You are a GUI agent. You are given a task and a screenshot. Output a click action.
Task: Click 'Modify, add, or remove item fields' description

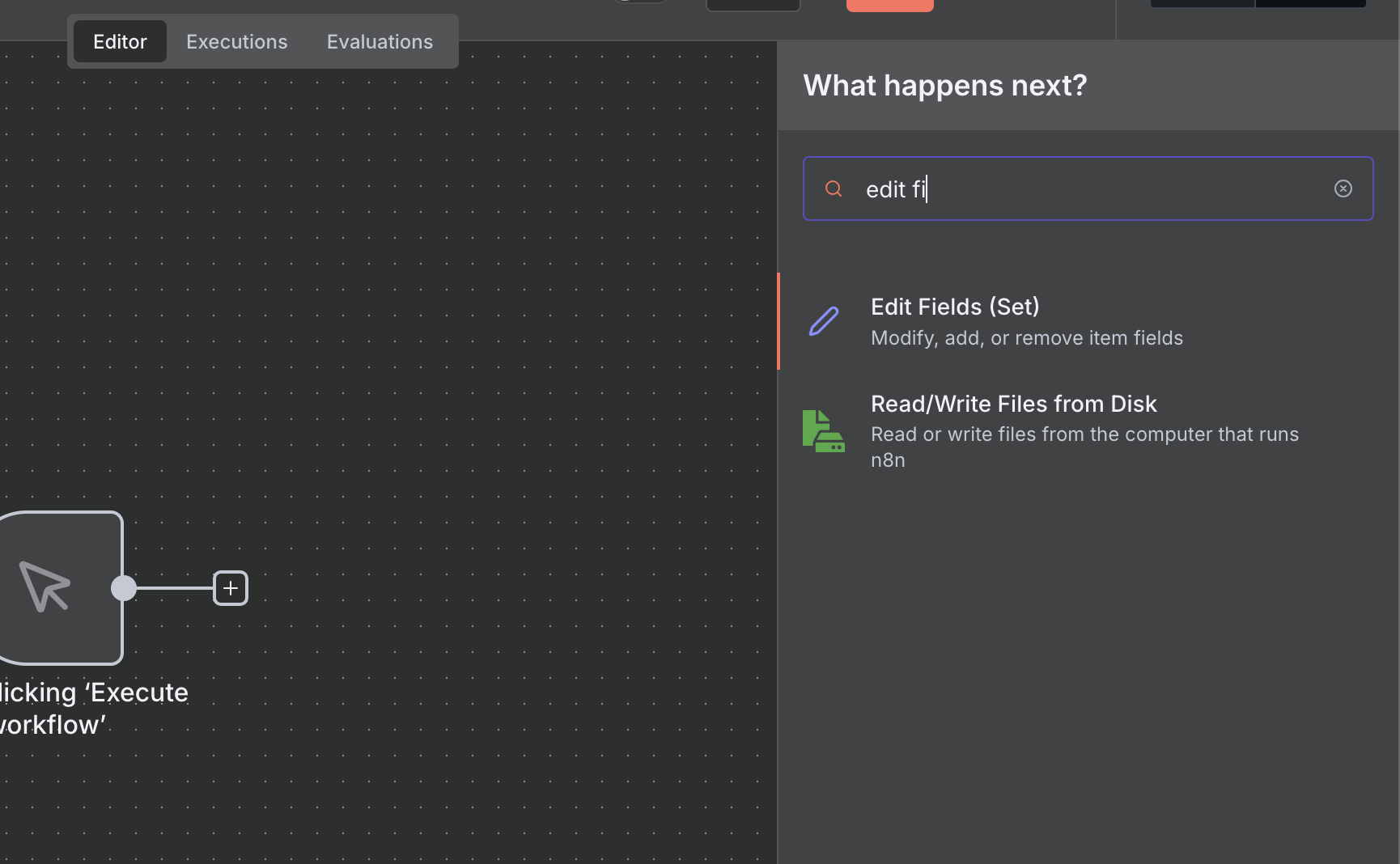pos(1026,337)
